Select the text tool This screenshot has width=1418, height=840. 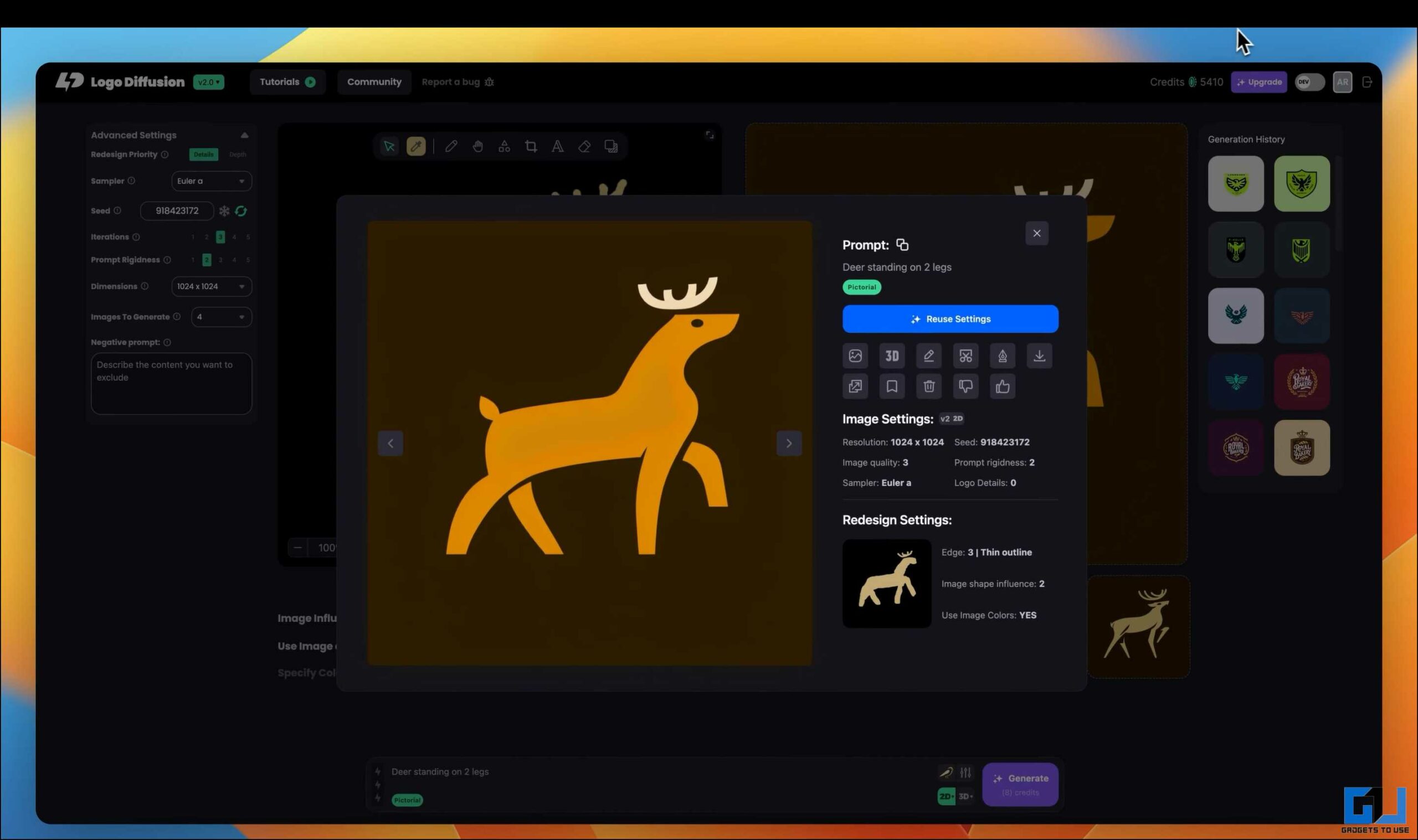557,146
